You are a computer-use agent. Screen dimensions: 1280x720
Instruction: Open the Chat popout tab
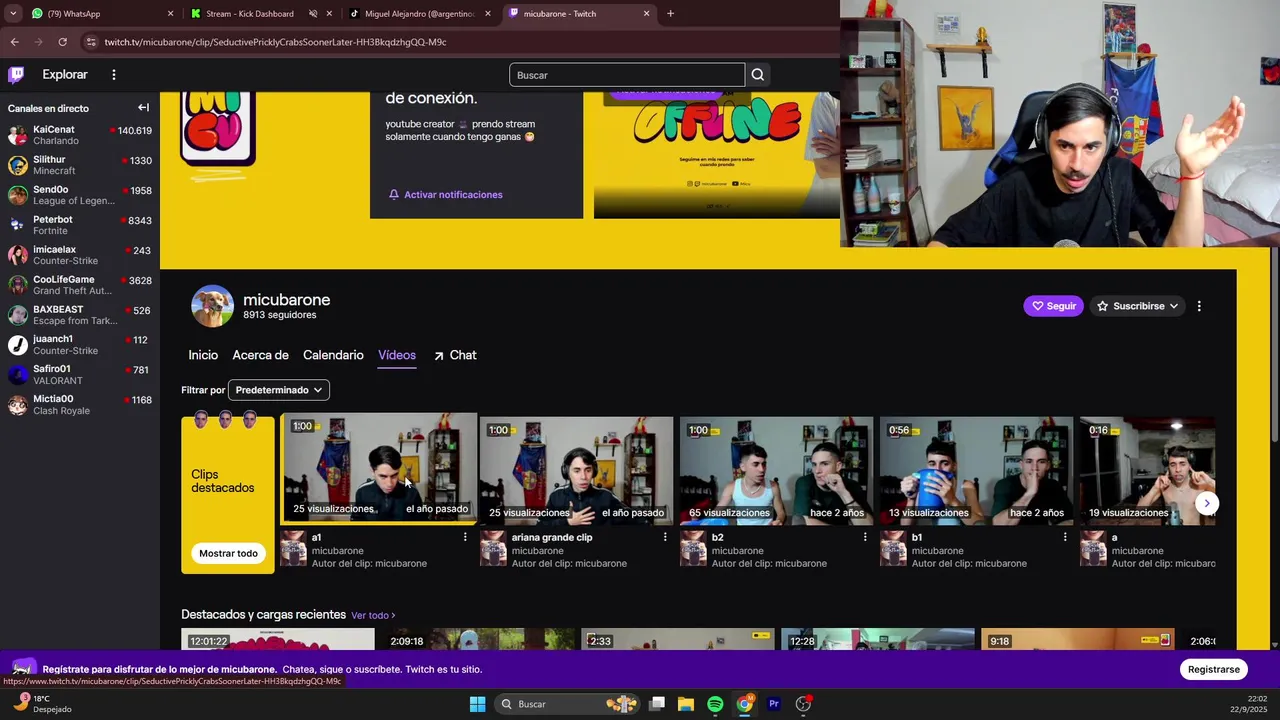(x=455, y=355)
